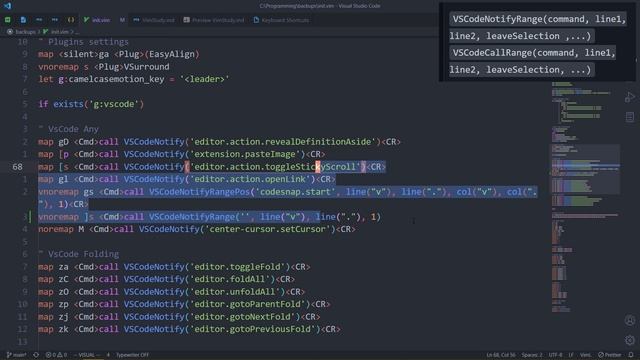The image size is (640, 360).
Task: Click the VS Code logo icon
Action: pyautogui.click(x=7, y=6)
